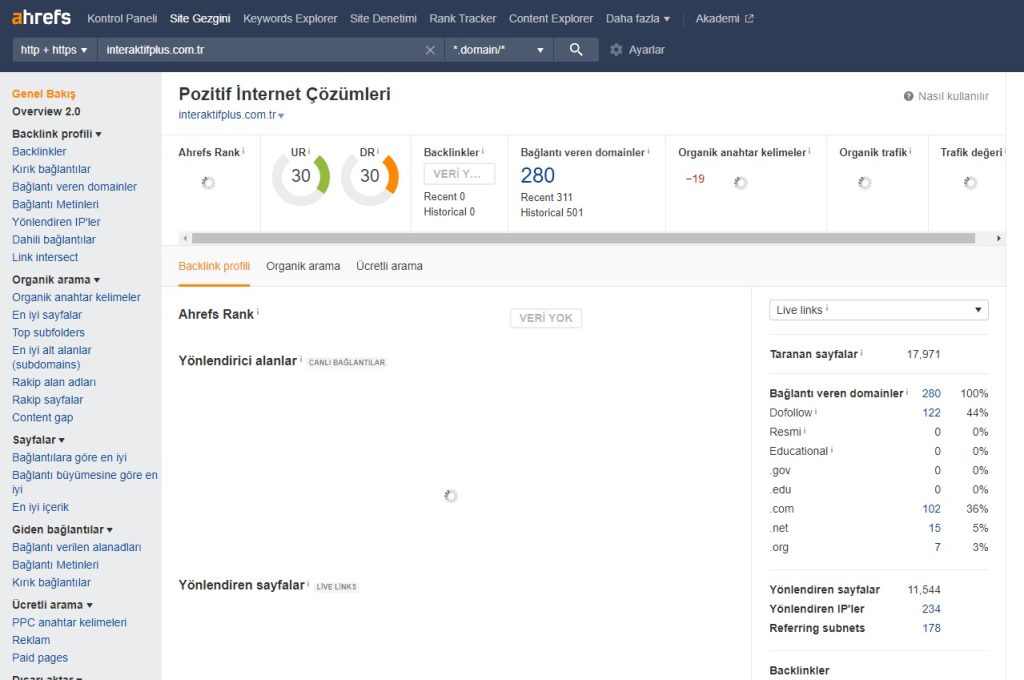Switch to the Ücretli arama tab
This screenshot has height=680, width=1024.
point(389,267)
